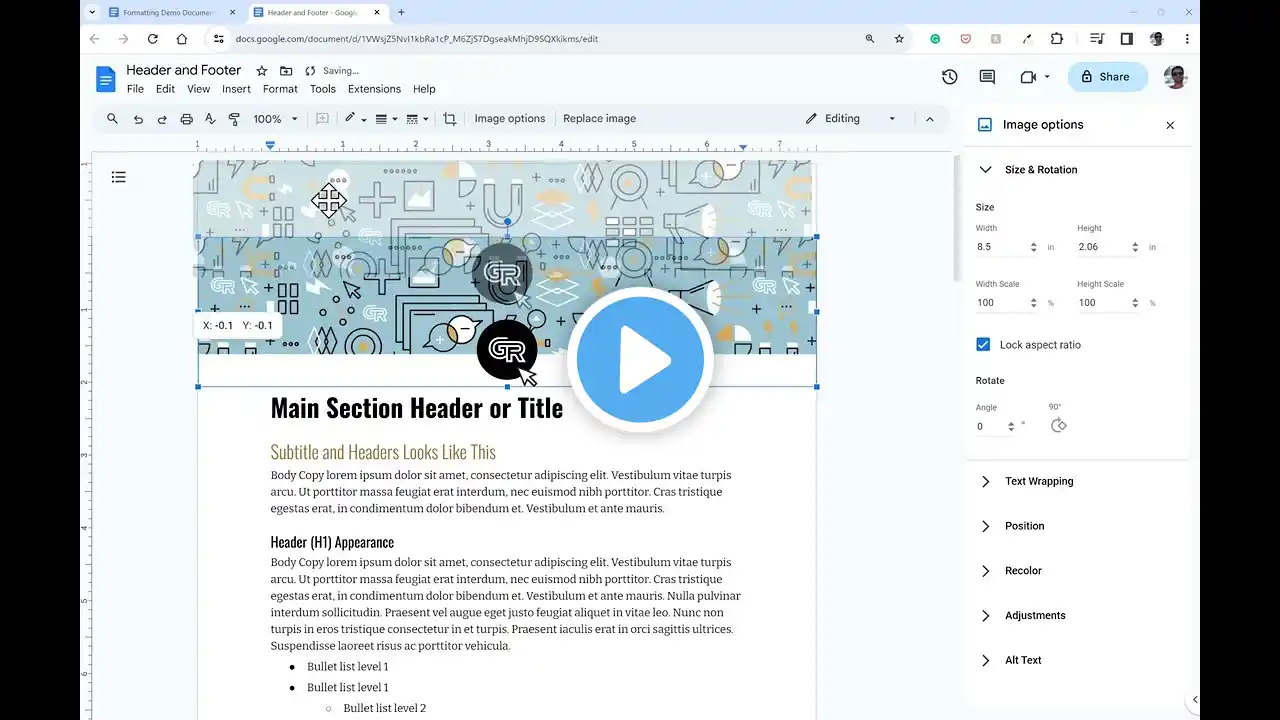Go to Chrome home page
The height and width of the screenshot is (720, 1280).
click(x=182, y=39)
